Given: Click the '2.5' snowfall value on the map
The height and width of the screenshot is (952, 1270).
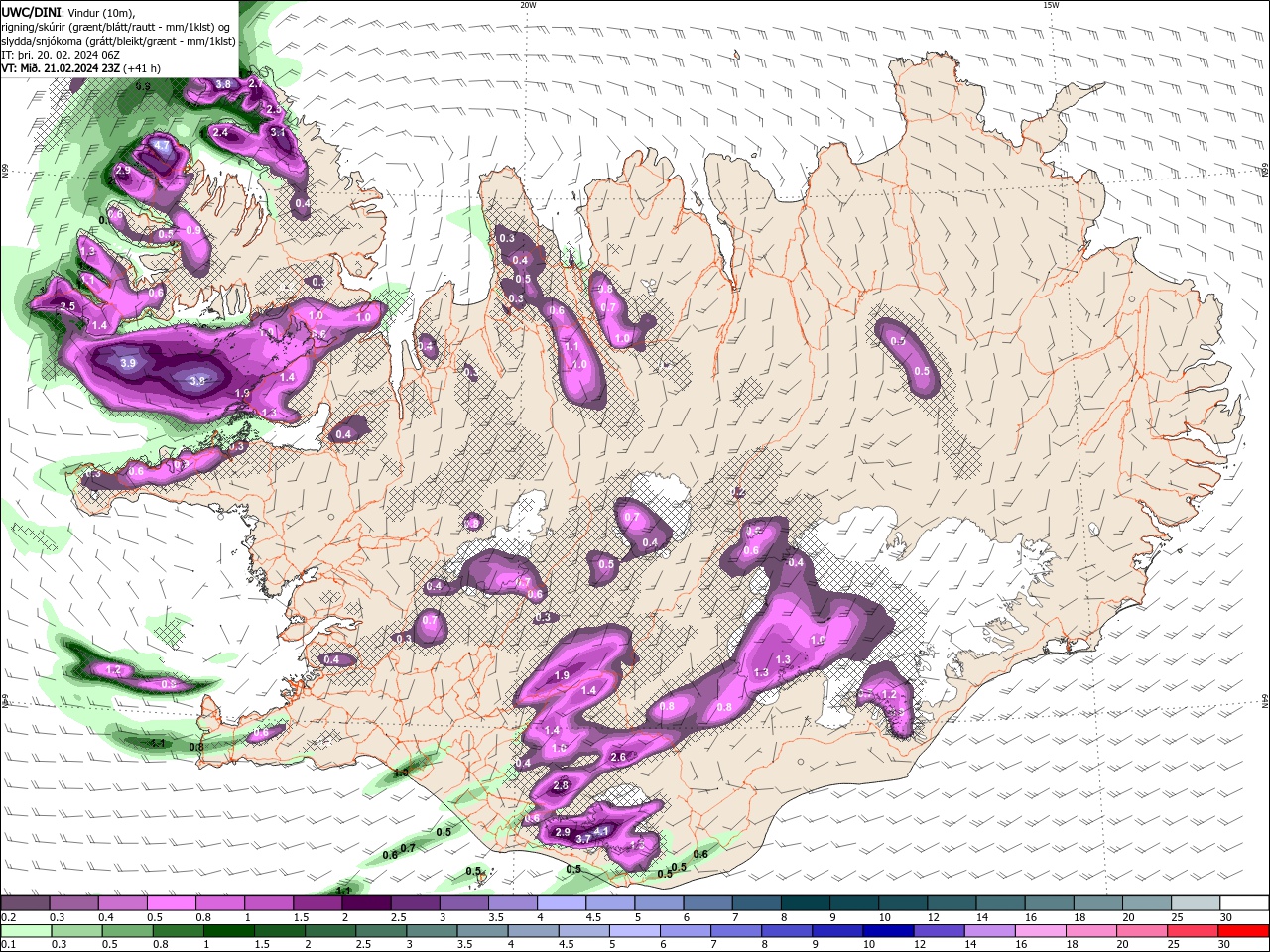Looking at the screenshot, I should tap(67, 307).
